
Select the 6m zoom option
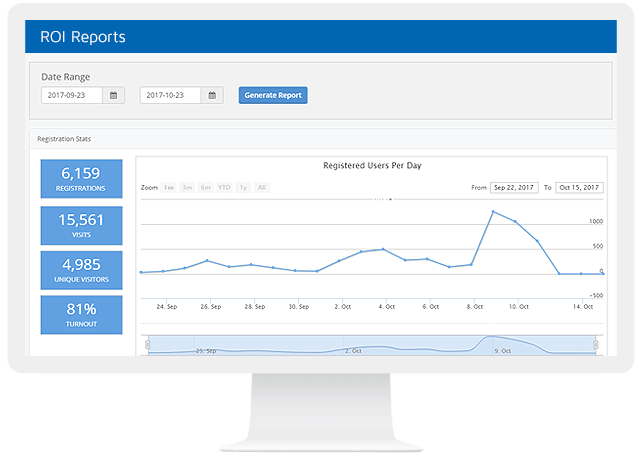[205, 187]
